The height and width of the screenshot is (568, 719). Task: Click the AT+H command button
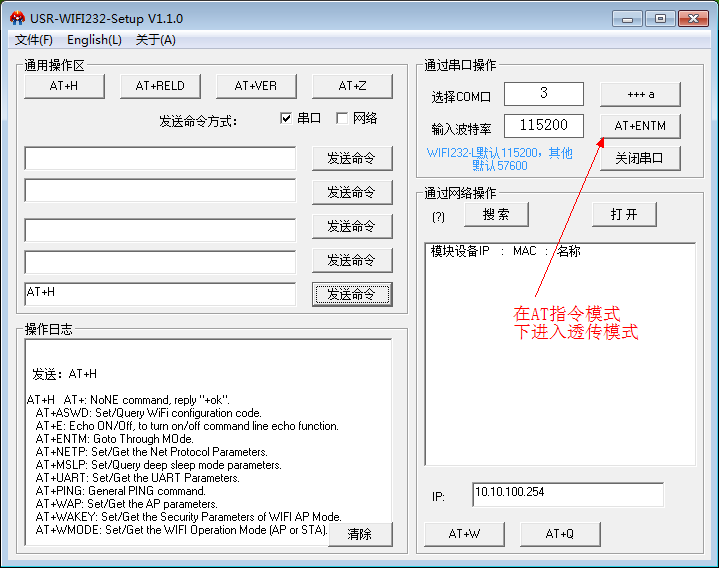tap(64, 86)
